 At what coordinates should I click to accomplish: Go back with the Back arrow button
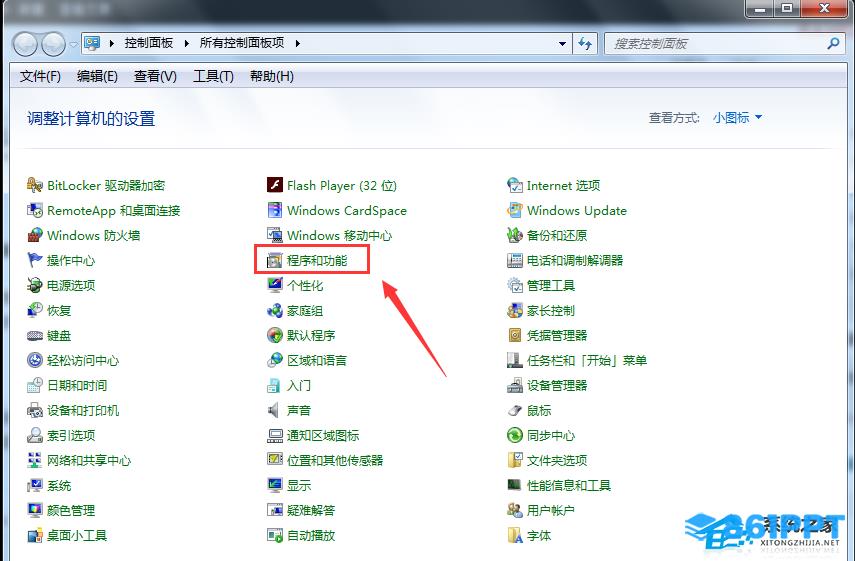click(25, 44)
